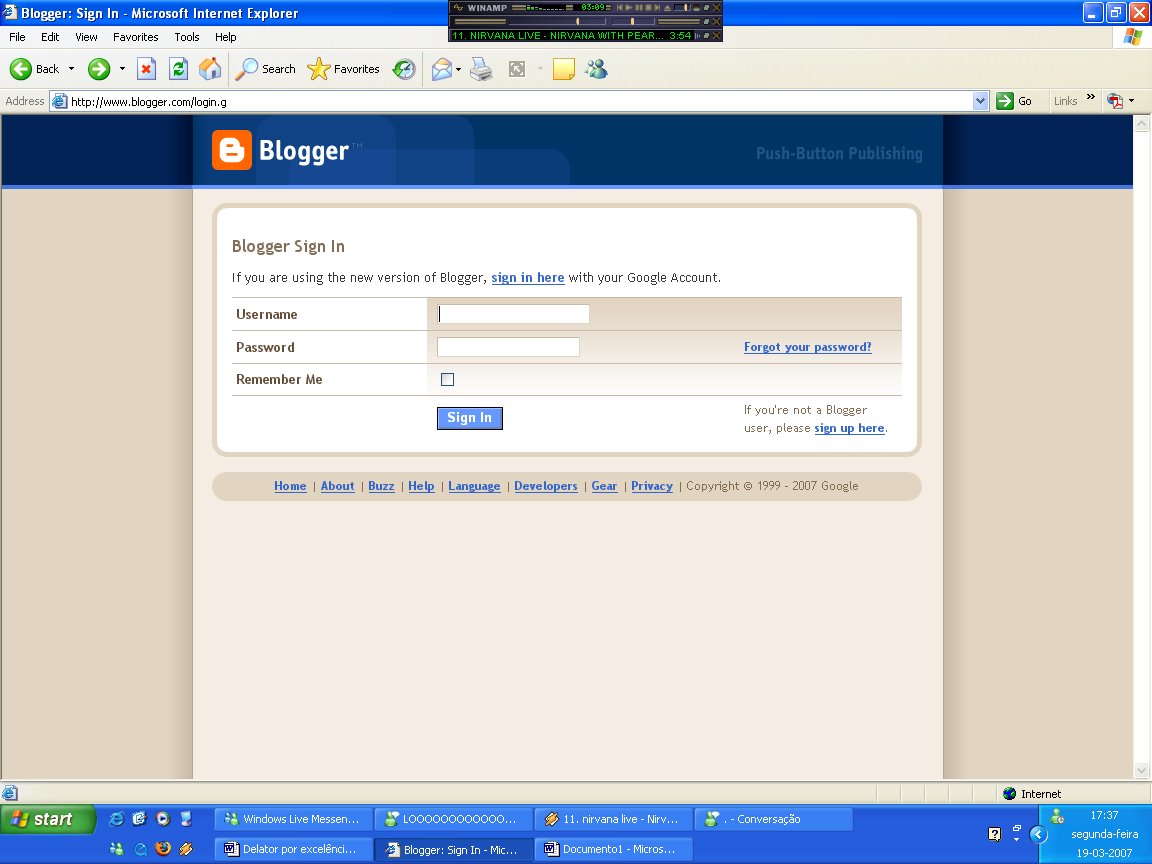Screen dimensions: 1152x864
Task: Open the View menu
Action: 86,37
